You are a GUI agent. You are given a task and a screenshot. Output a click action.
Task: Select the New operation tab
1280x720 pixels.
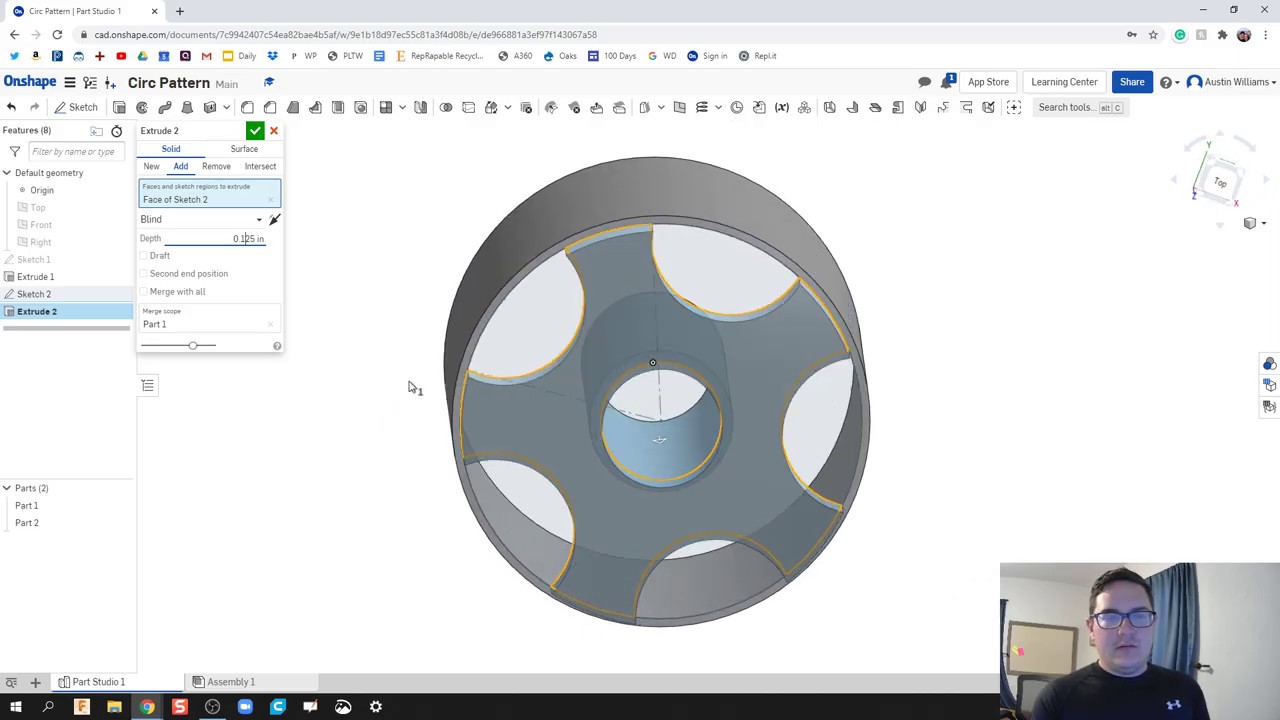pyautogui.click(x=151, y=167)
